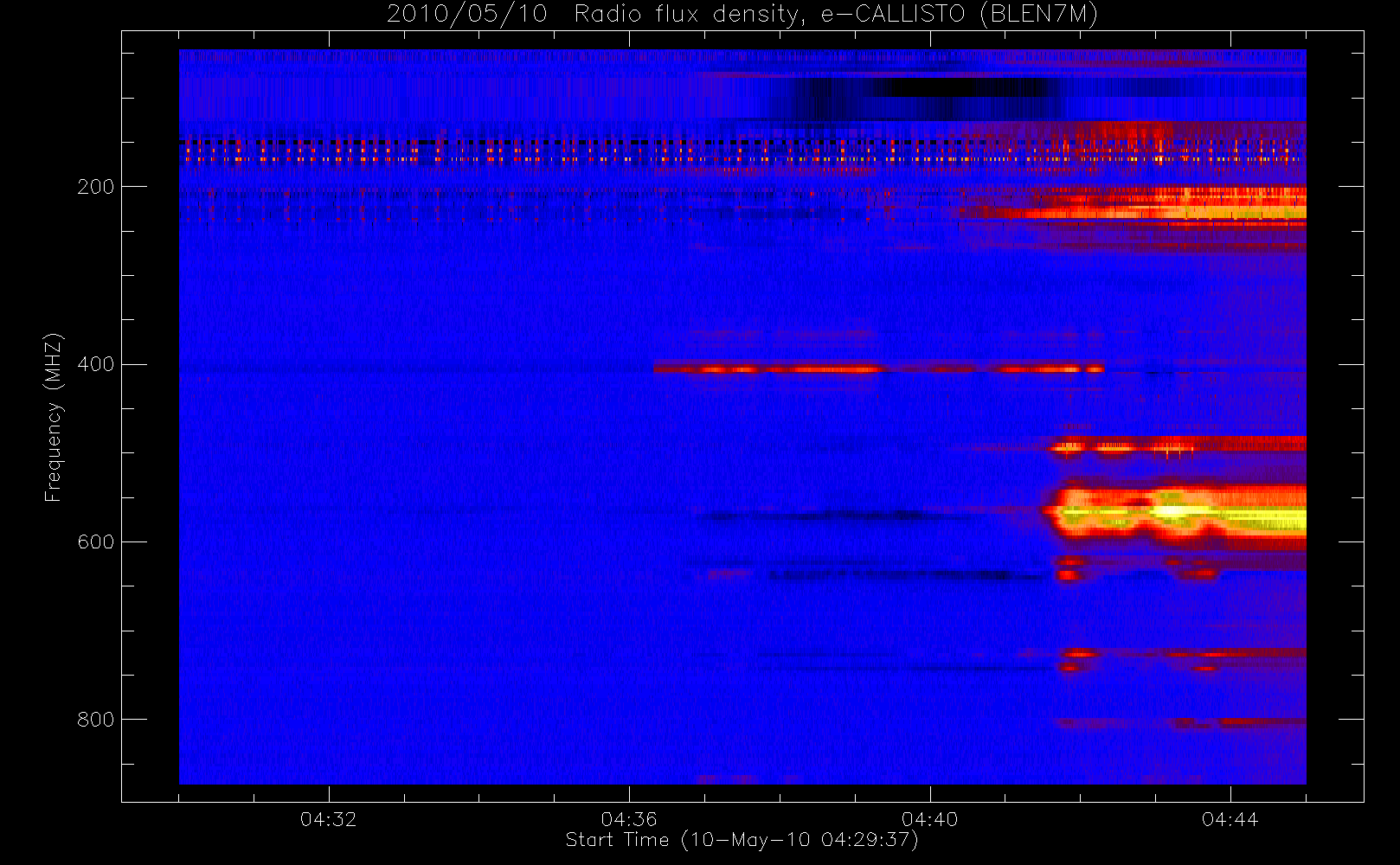Click the 600 frequency tick label

[x=95, y=541]
